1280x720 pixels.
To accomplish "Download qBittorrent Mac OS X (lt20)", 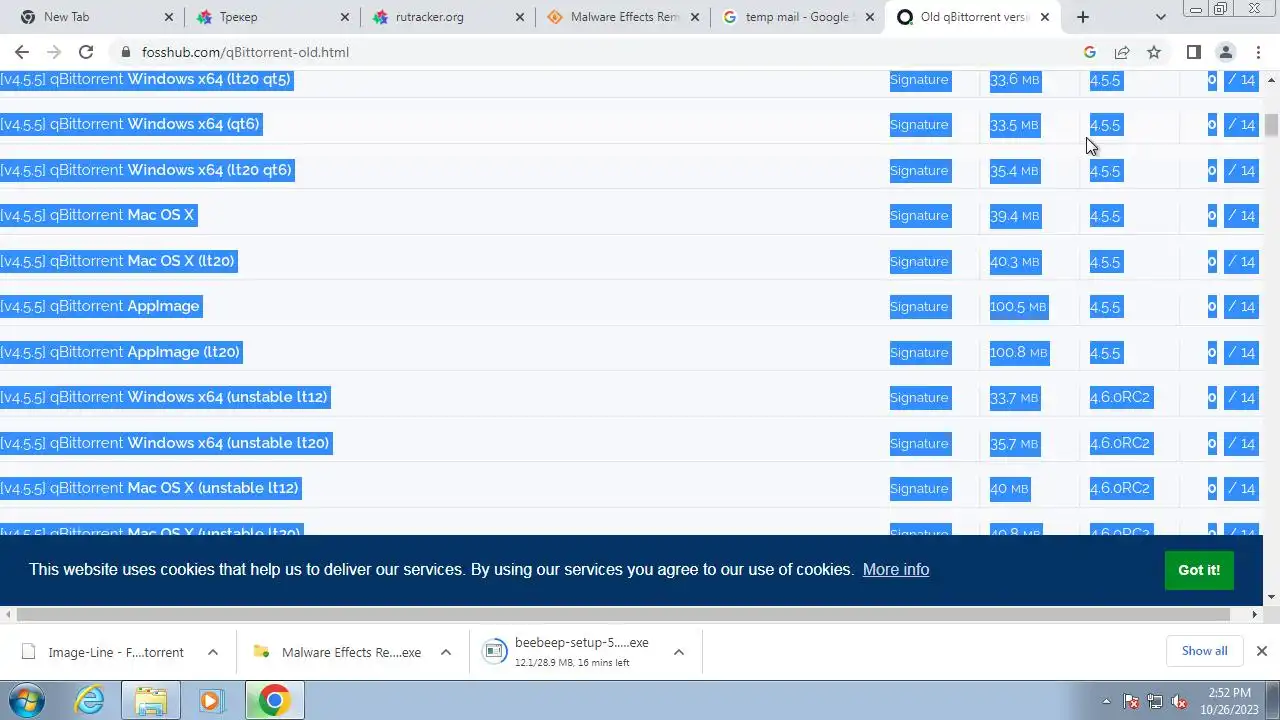I will coord(118,261).
